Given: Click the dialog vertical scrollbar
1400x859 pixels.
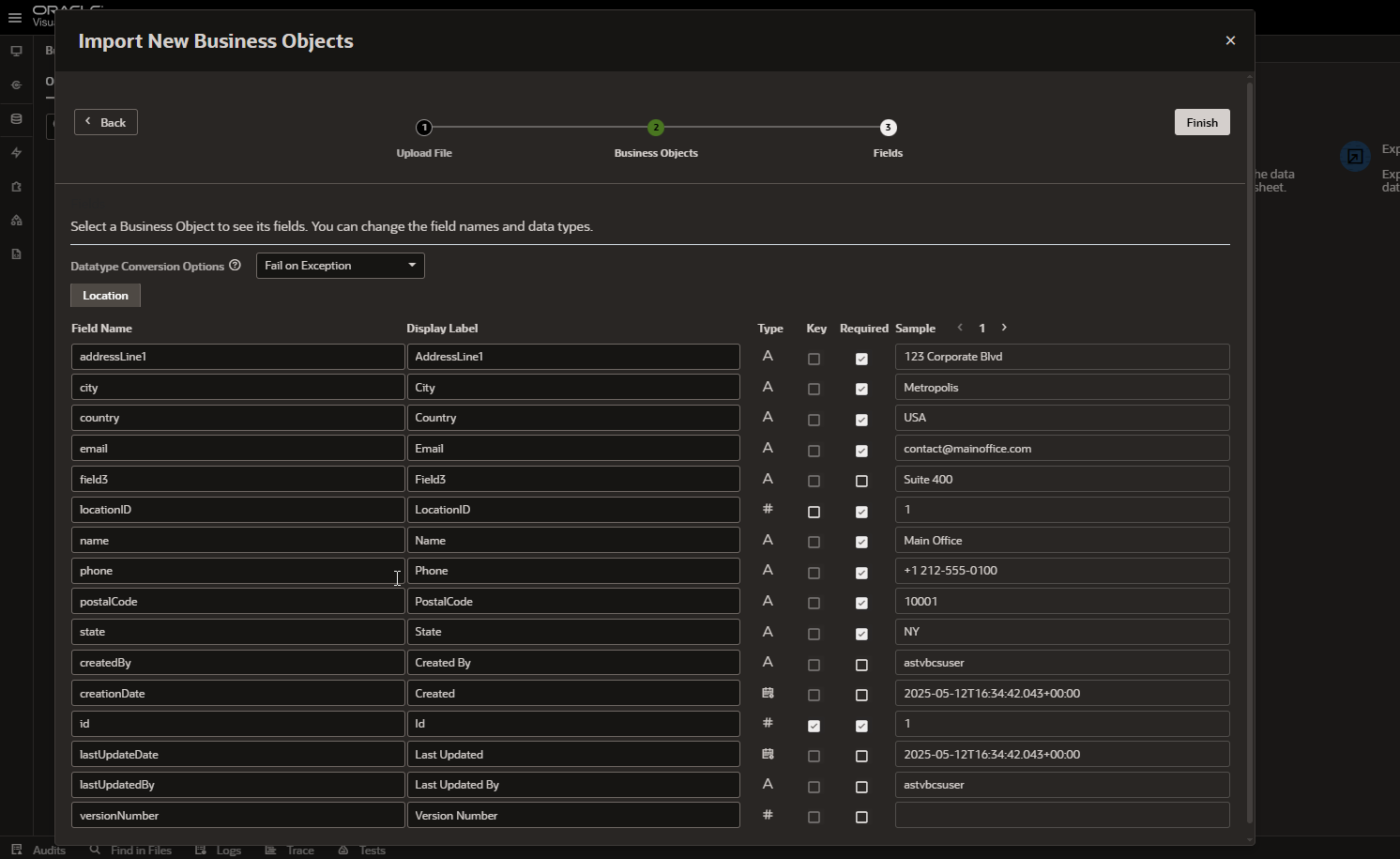Looking at the screenshot, I should click(x=1249, y=453).
